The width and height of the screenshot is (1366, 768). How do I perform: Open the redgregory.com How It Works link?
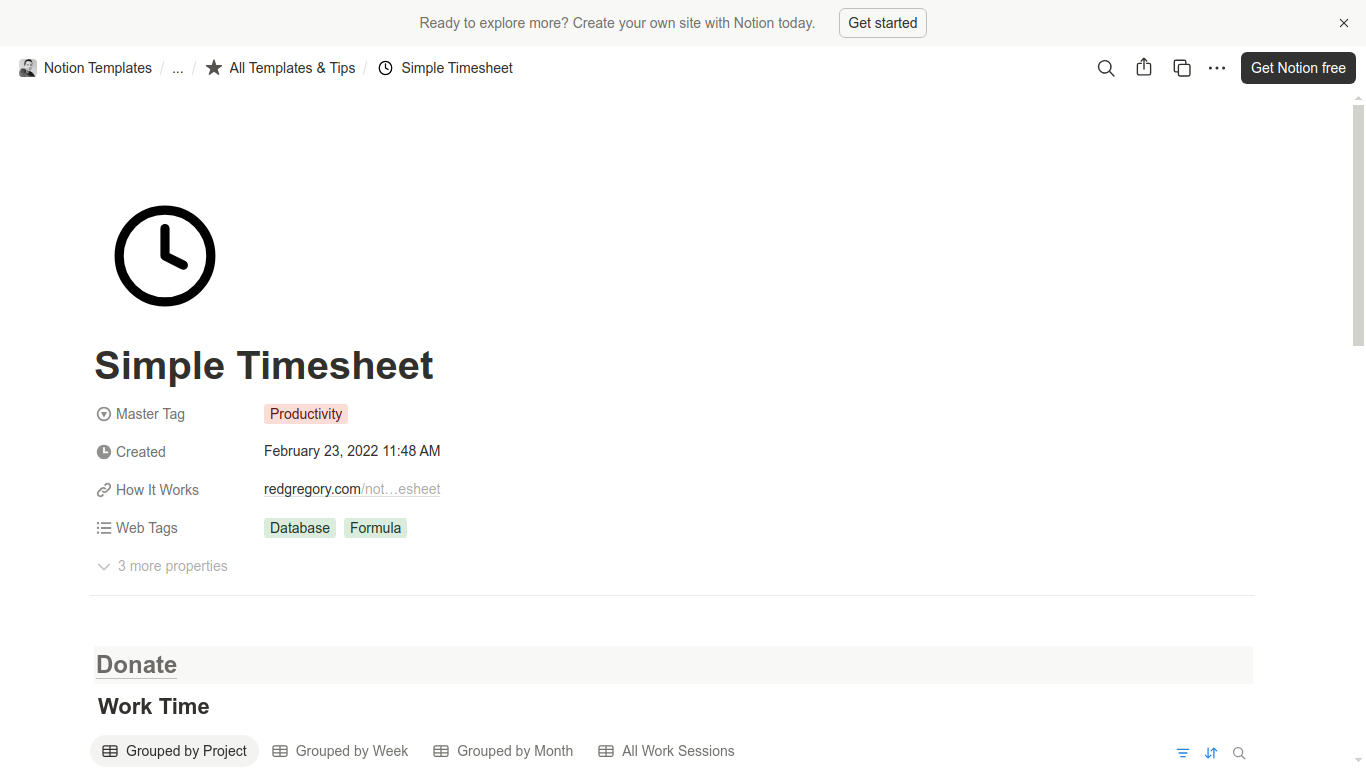[x=352, y=489]
